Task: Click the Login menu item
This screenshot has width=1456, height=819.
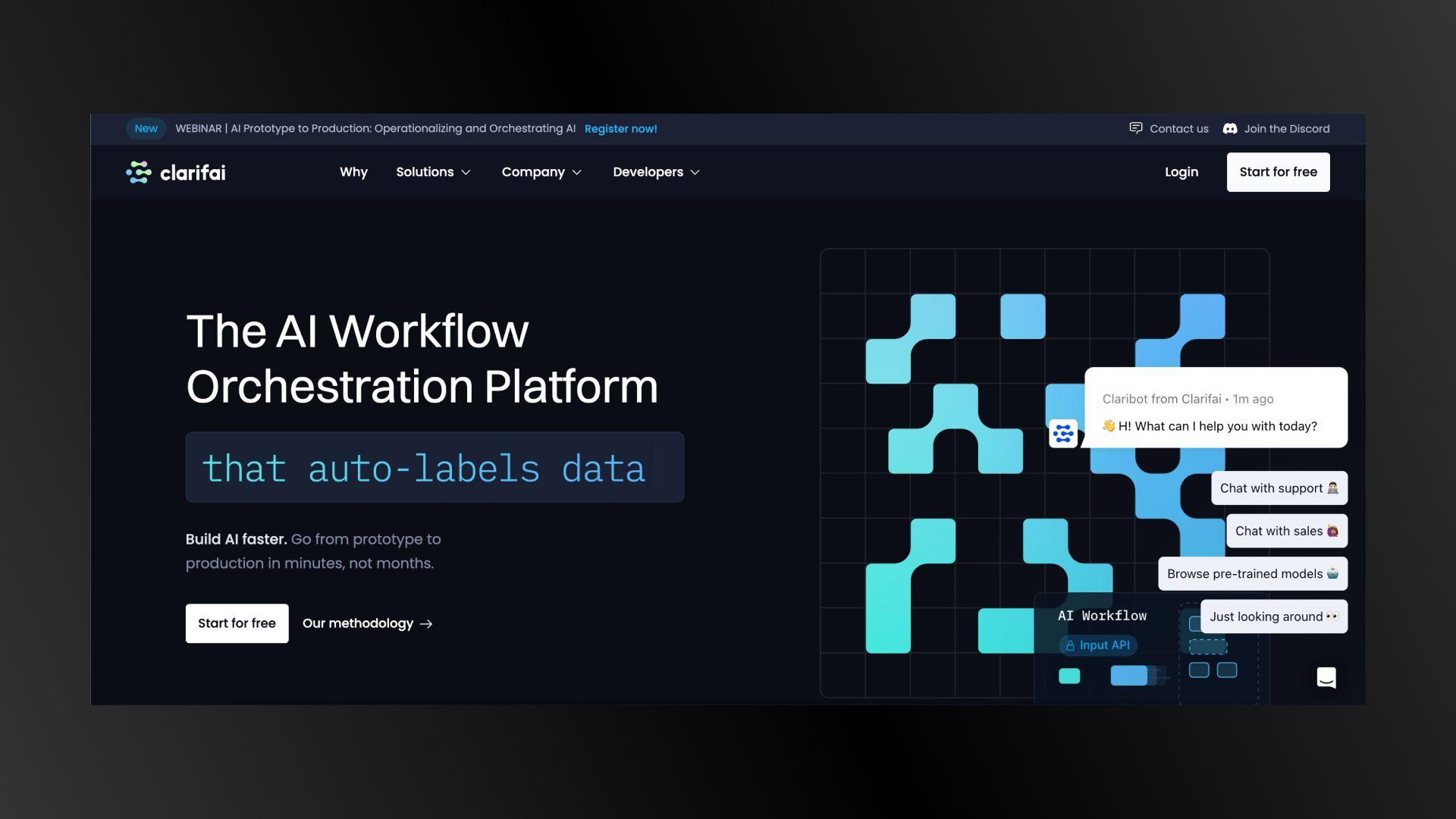Action: [x=1181, y=172]
